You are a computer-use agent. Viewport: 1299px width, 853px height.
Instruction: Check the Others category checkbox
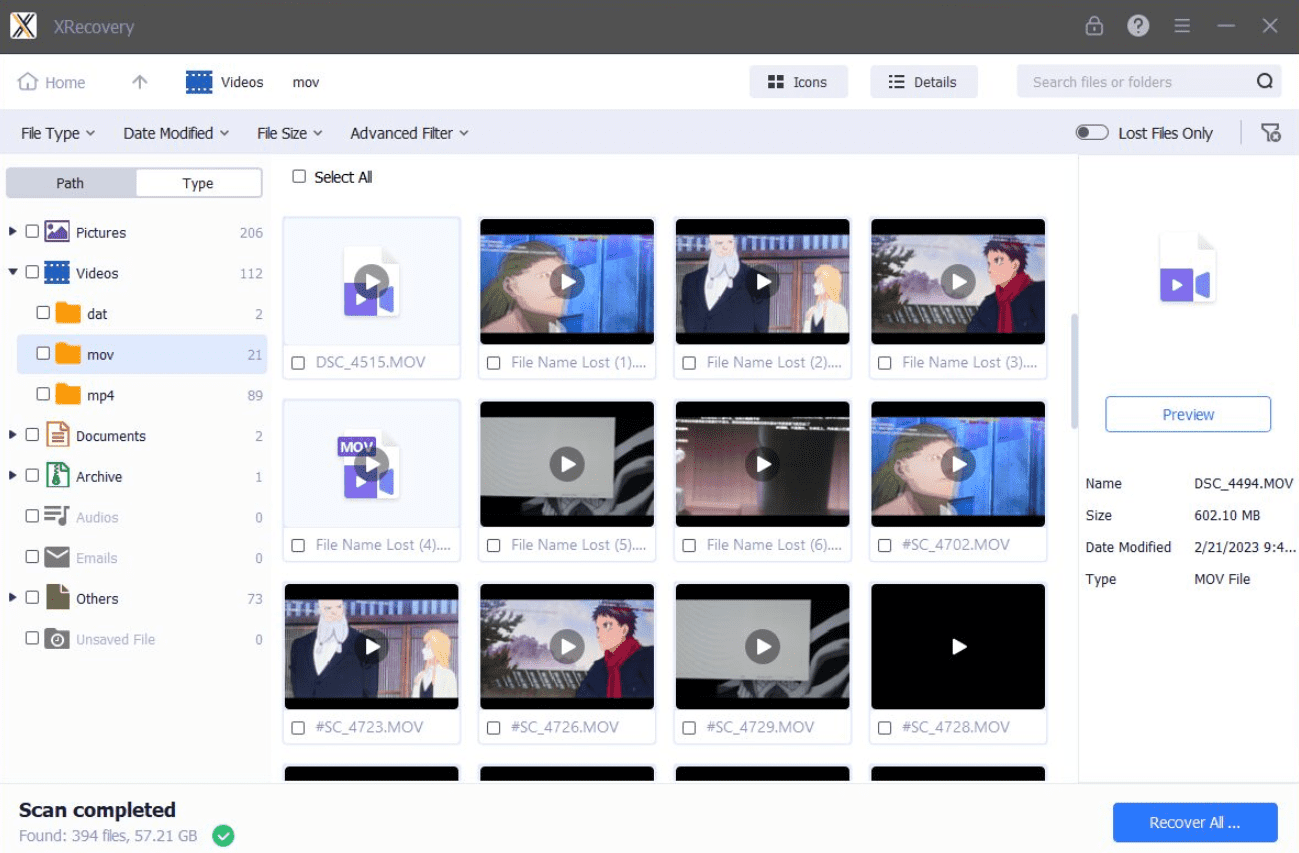pos(32,597)
